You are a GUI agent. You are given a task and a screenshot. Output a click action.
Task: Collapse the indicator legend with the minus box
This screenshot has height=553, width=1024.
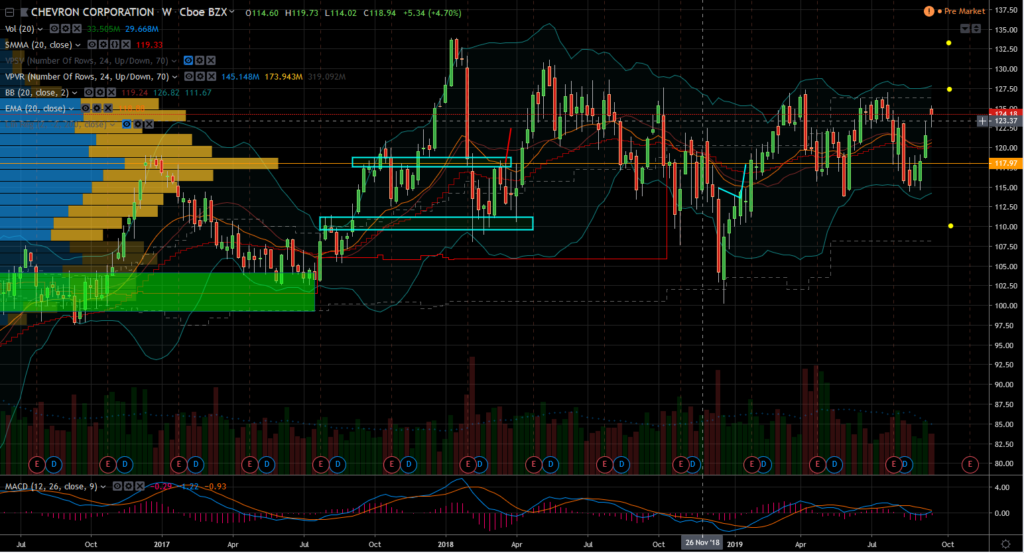click(x=9, y=12)
